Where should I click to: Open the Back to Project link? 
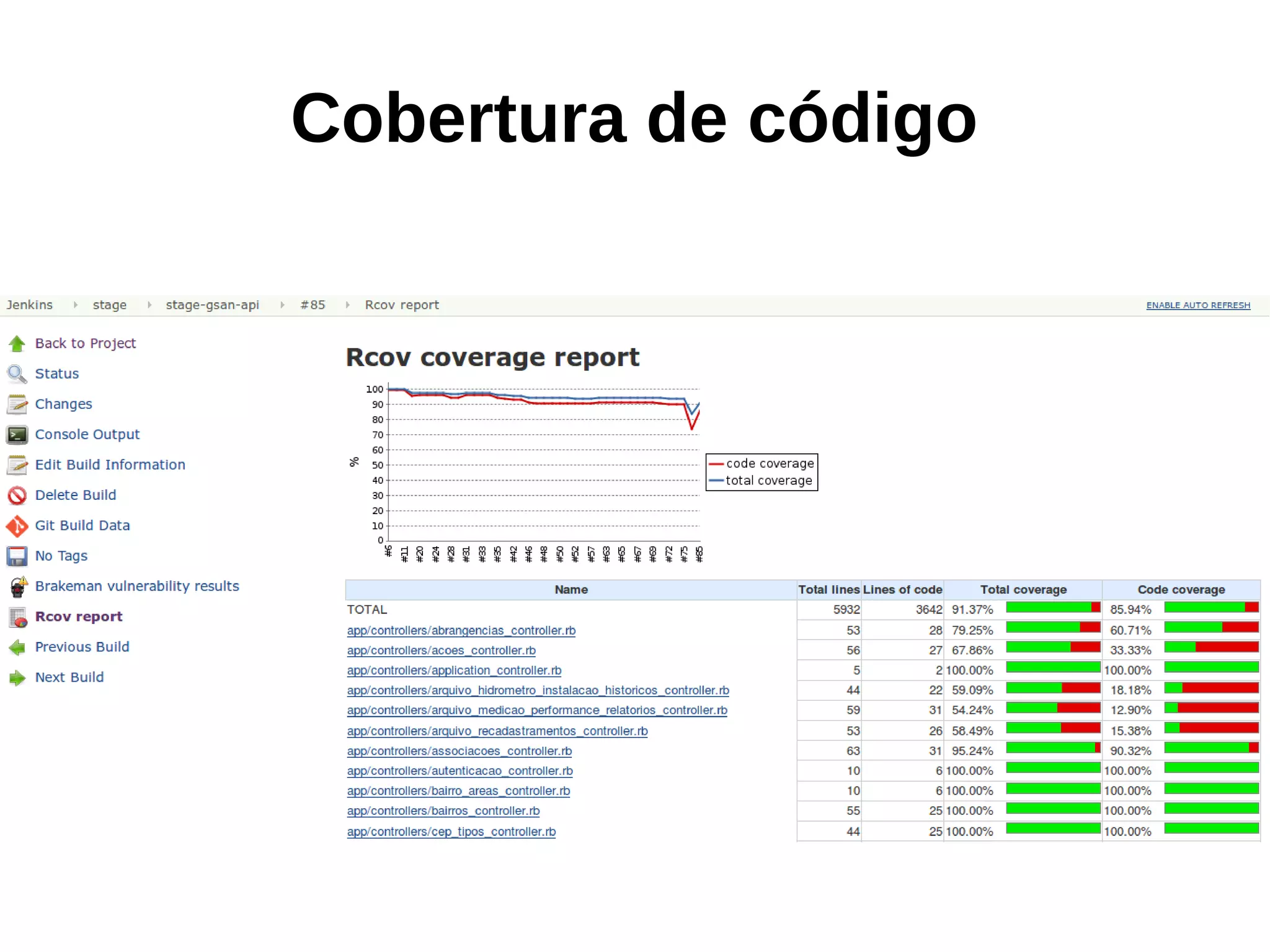pyautogui.click(x=86, y=344)
